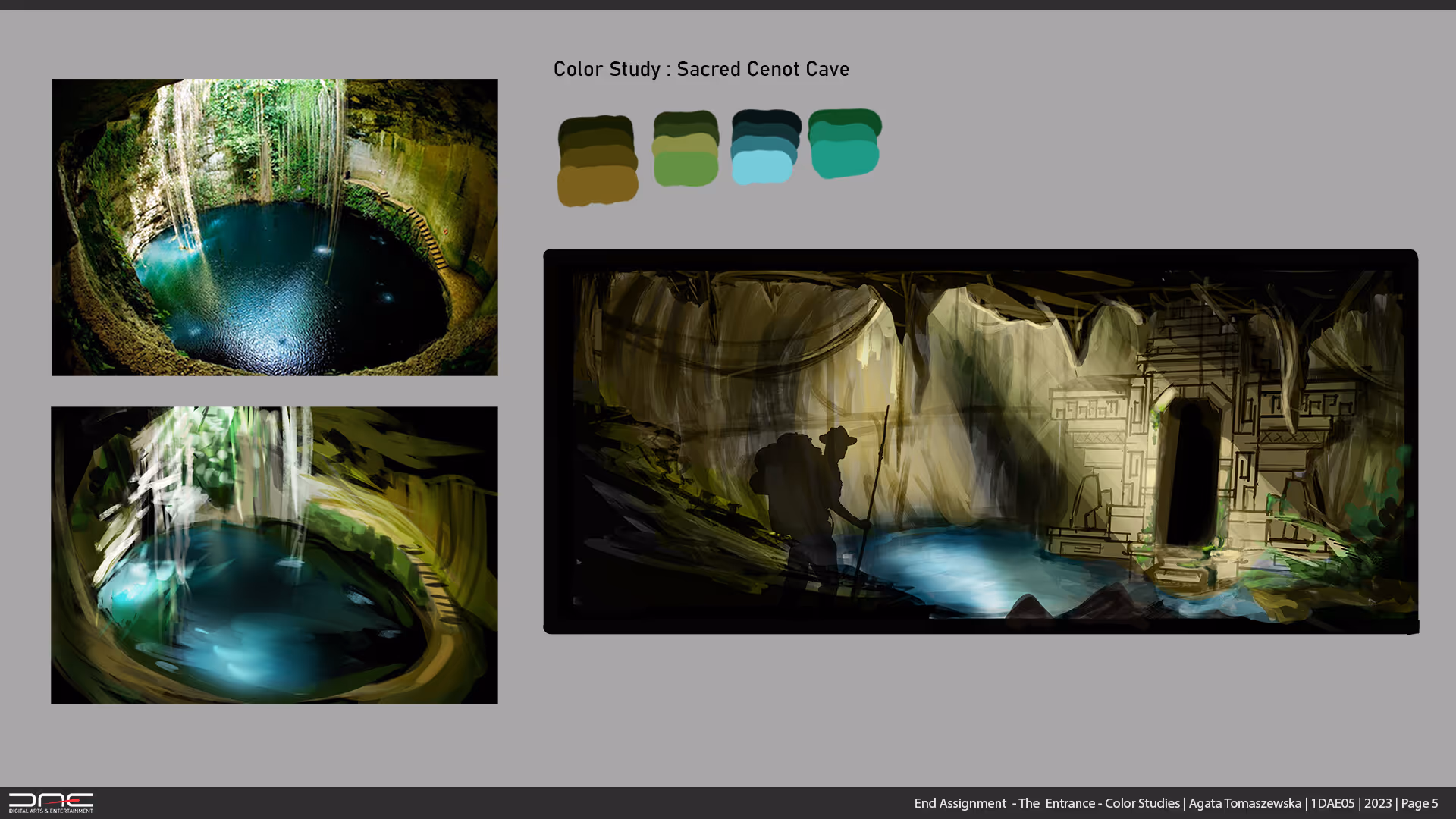Click the DAE Digital Arts logo

(51, 803)
